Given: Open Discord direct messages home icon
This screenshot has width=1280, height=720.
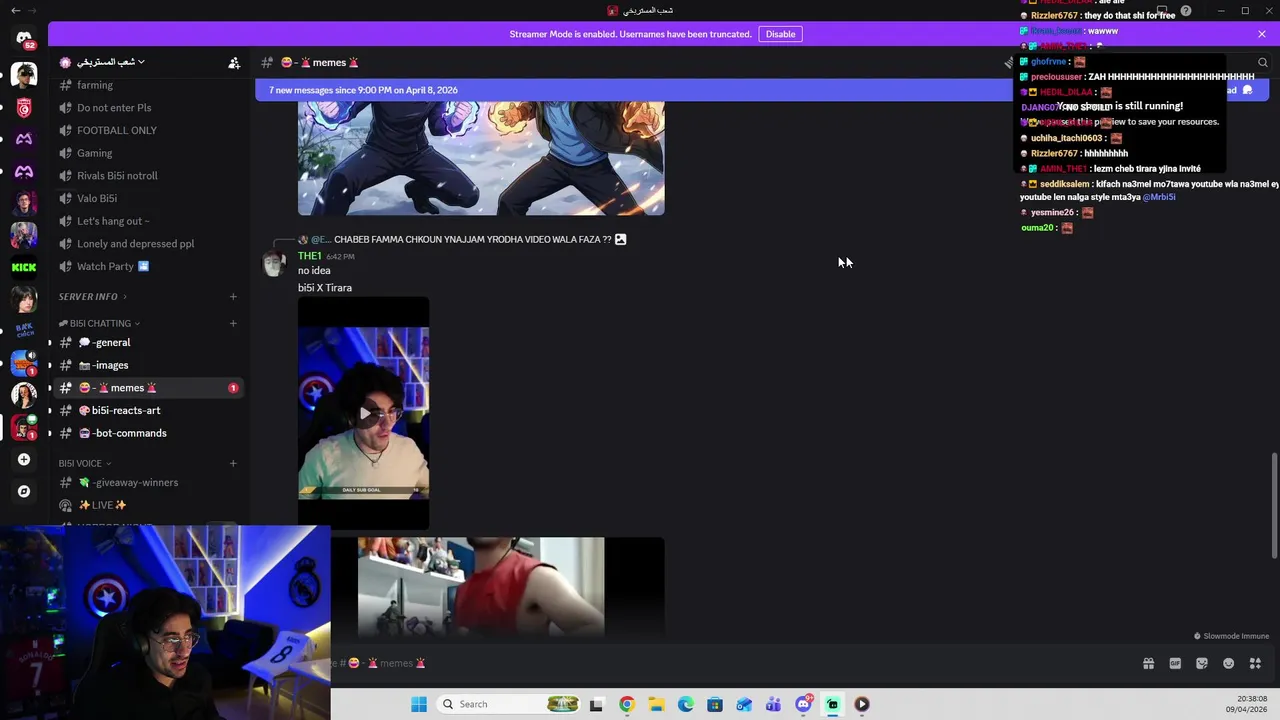Looking at the screenshot, I should [x=24, y=38].
